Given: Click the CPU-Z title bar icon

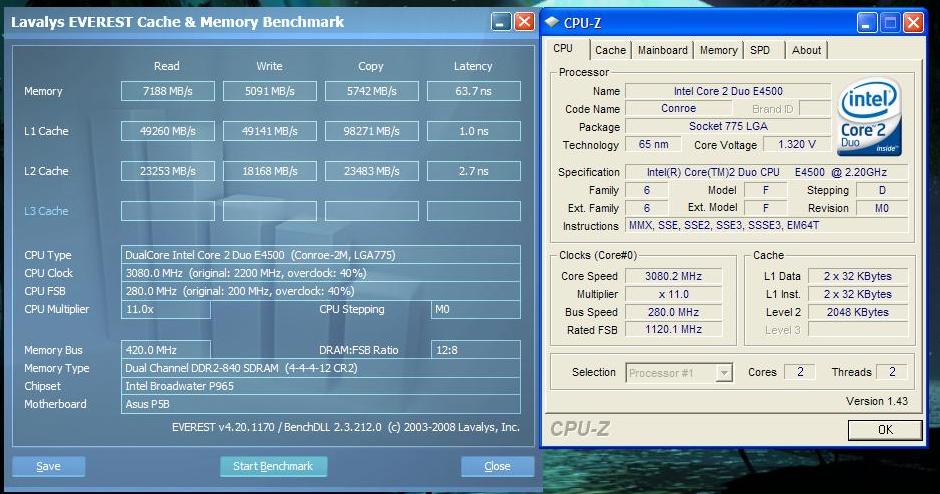Looking at the screenshot, I should click(552, 23).
